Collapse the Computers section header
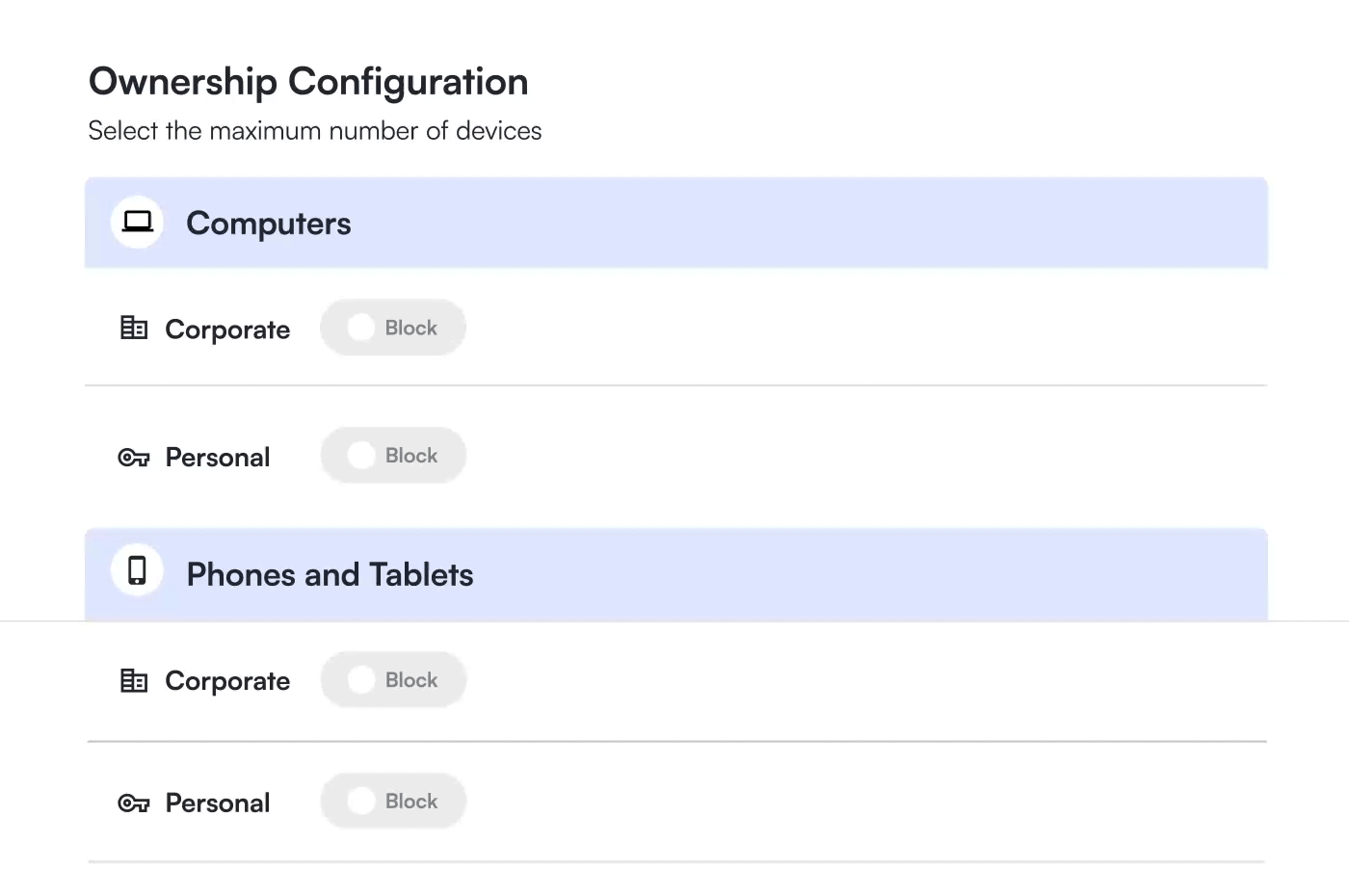This screenshot has height=896, width=1349. (x=674, y=224)
